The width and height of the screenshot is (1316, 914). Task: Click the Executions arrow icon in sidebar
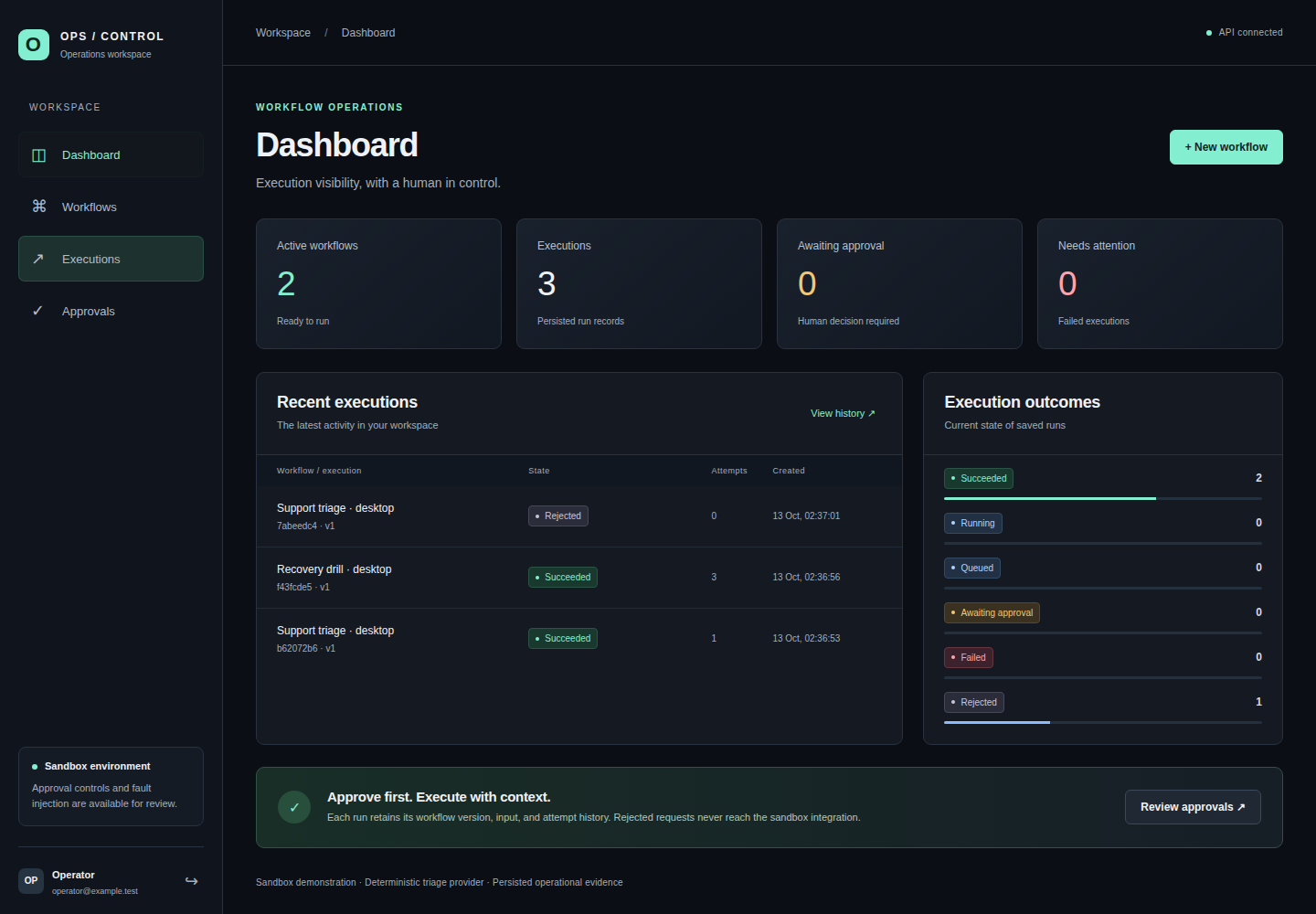coord(38,259)
